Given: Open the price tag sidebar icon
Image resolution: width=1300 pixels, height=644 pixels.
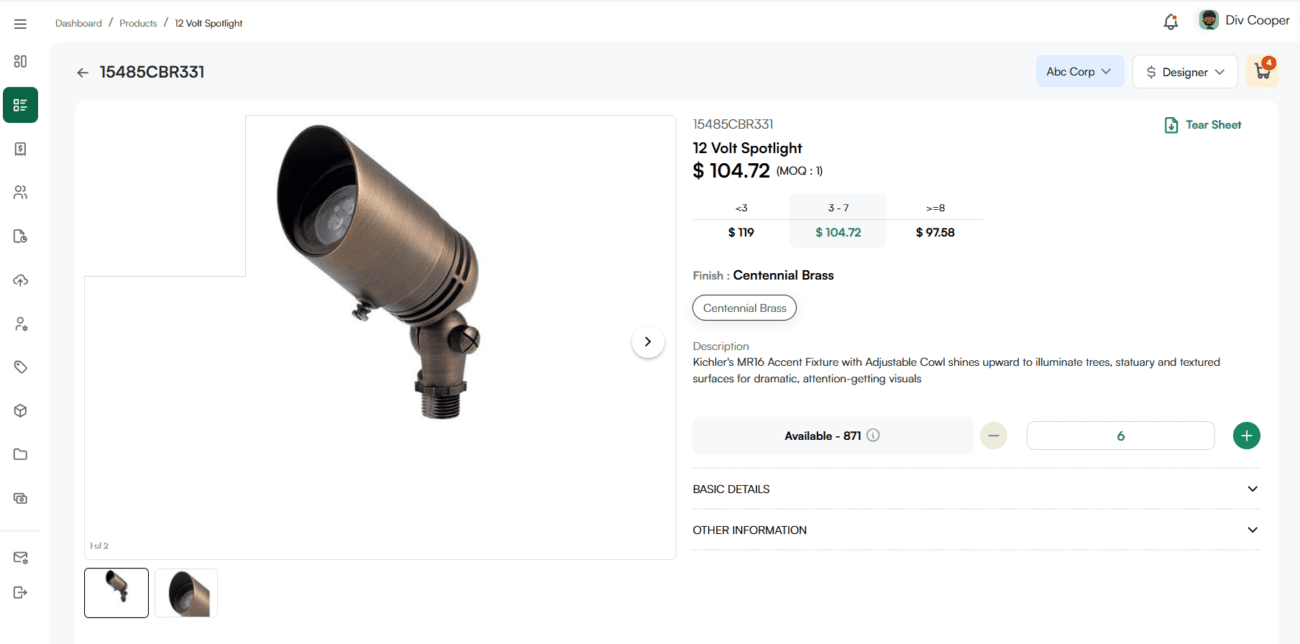Looking at the screenshot, I should [20, 367].
